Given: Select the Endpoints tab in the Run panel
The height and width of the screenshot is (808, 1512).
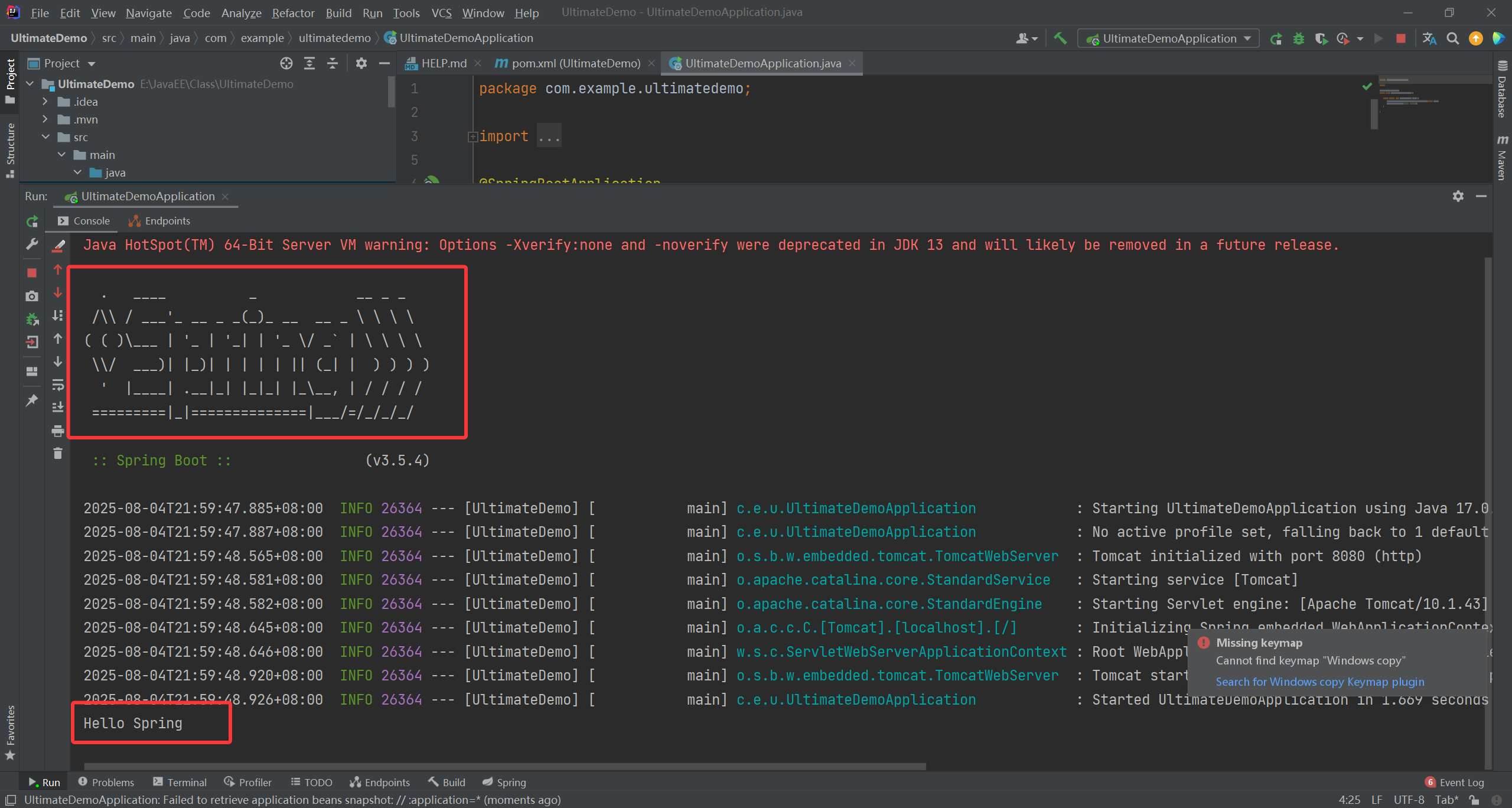Looking at the screenshot, I should (x=159, y=221).
